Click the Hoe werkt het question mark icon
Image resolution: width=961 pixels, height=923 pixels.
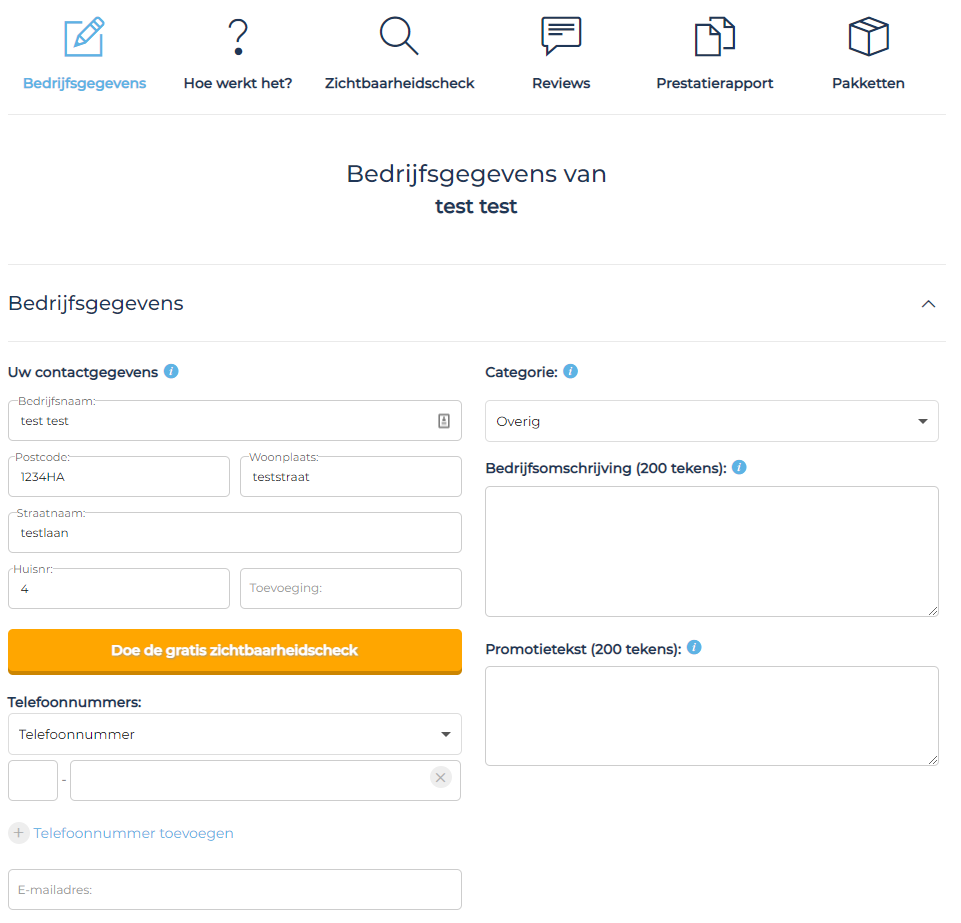point(238,37)
